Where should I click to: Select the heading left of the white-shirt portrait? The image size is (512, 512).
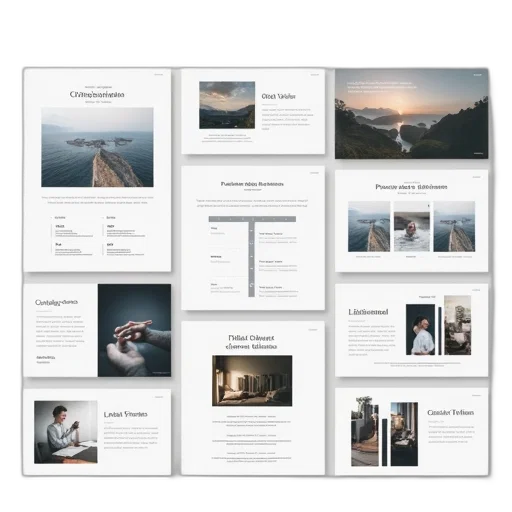tap(368, 312)
